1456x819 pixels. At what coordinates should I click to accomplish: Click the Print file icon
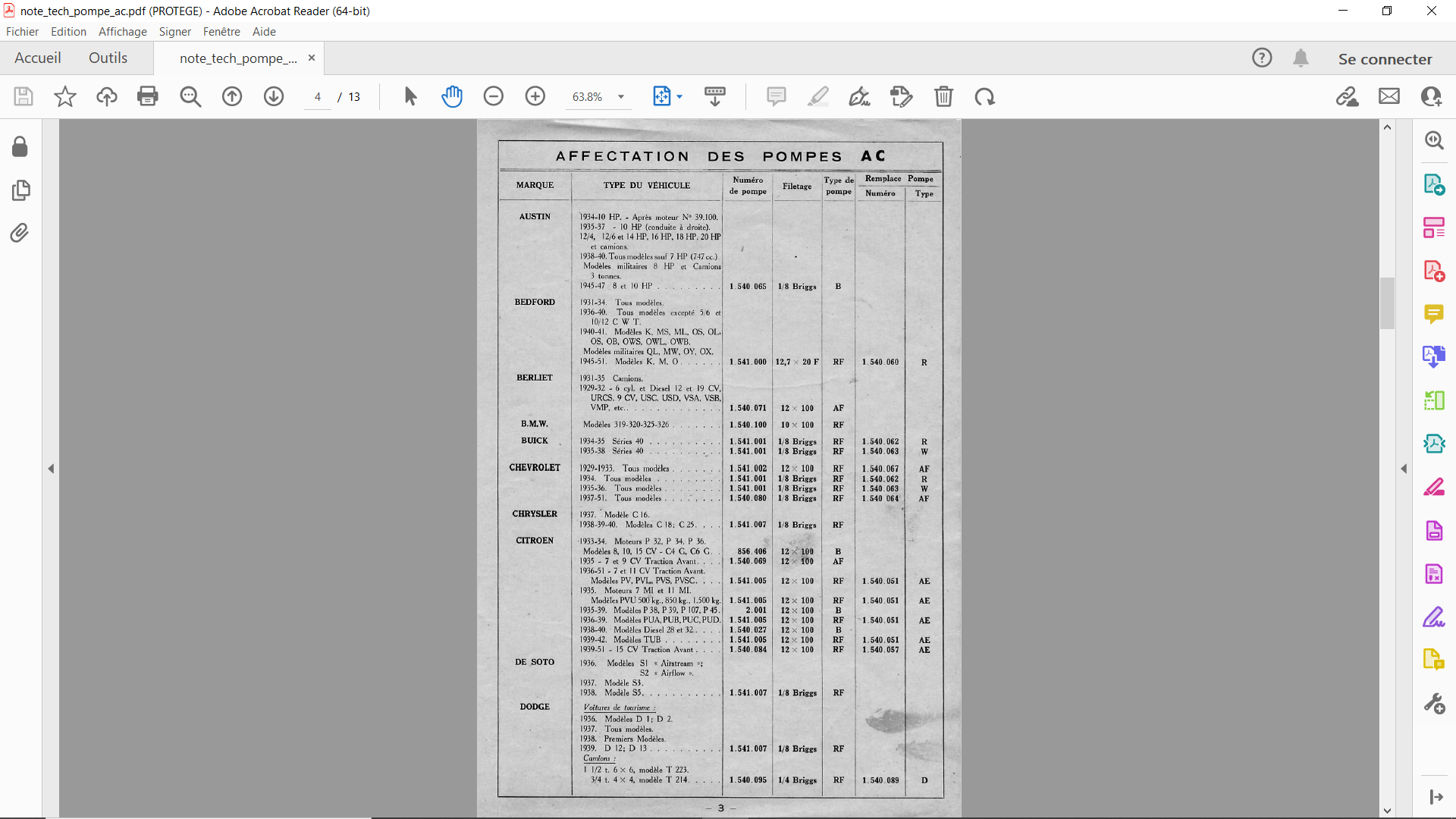(x=148, y=96)
